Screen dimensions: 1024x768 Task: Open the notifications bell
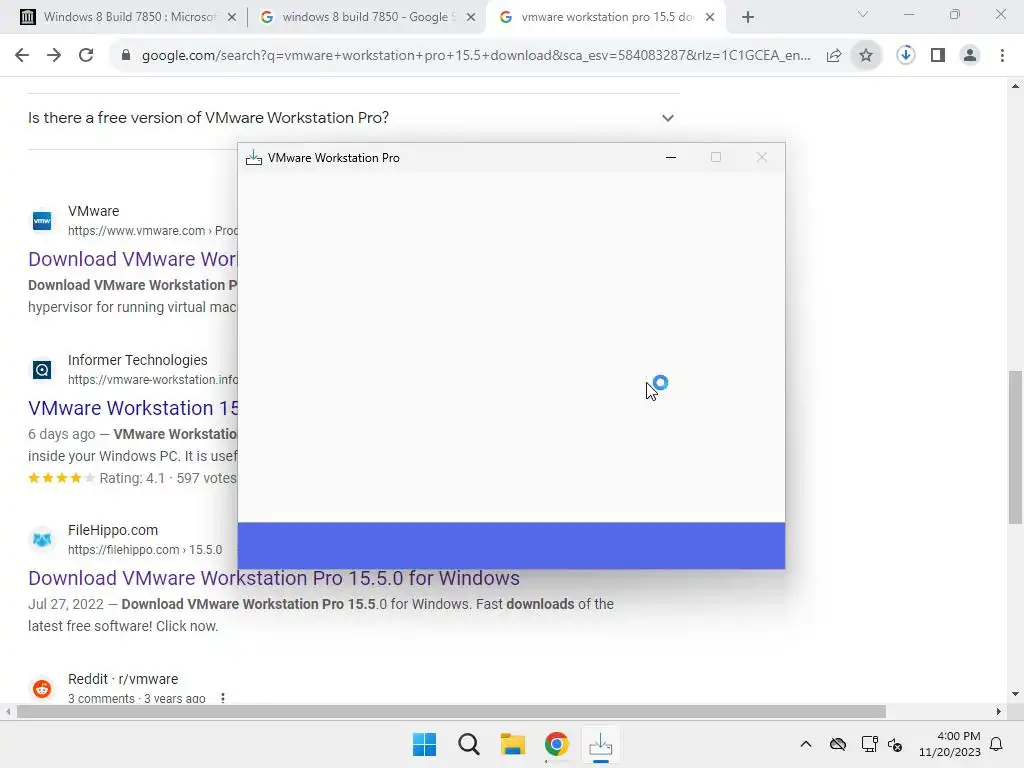[997, 744]
